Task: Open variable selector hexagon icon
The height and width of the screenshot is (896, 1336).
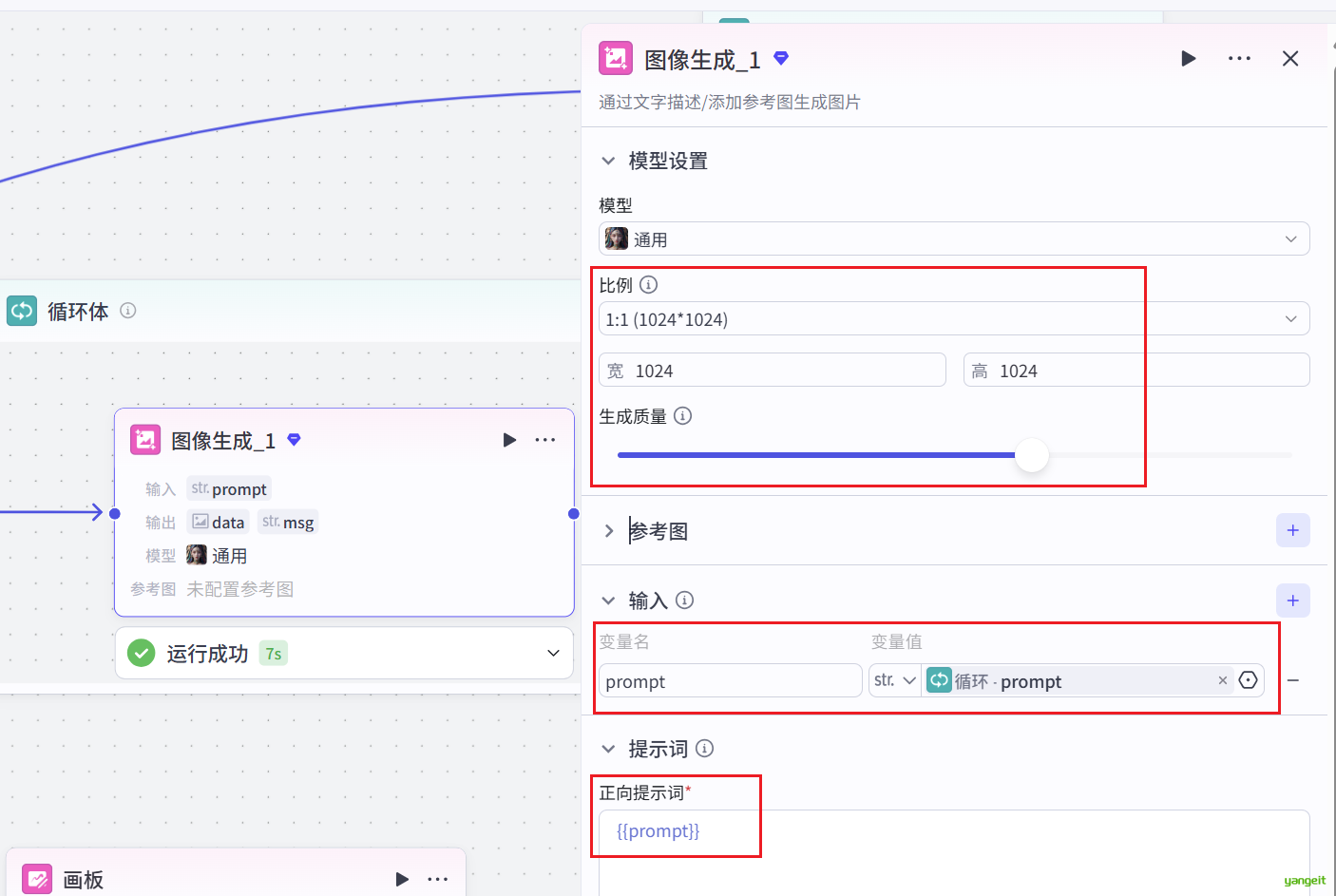Action: coord(1249,680)
